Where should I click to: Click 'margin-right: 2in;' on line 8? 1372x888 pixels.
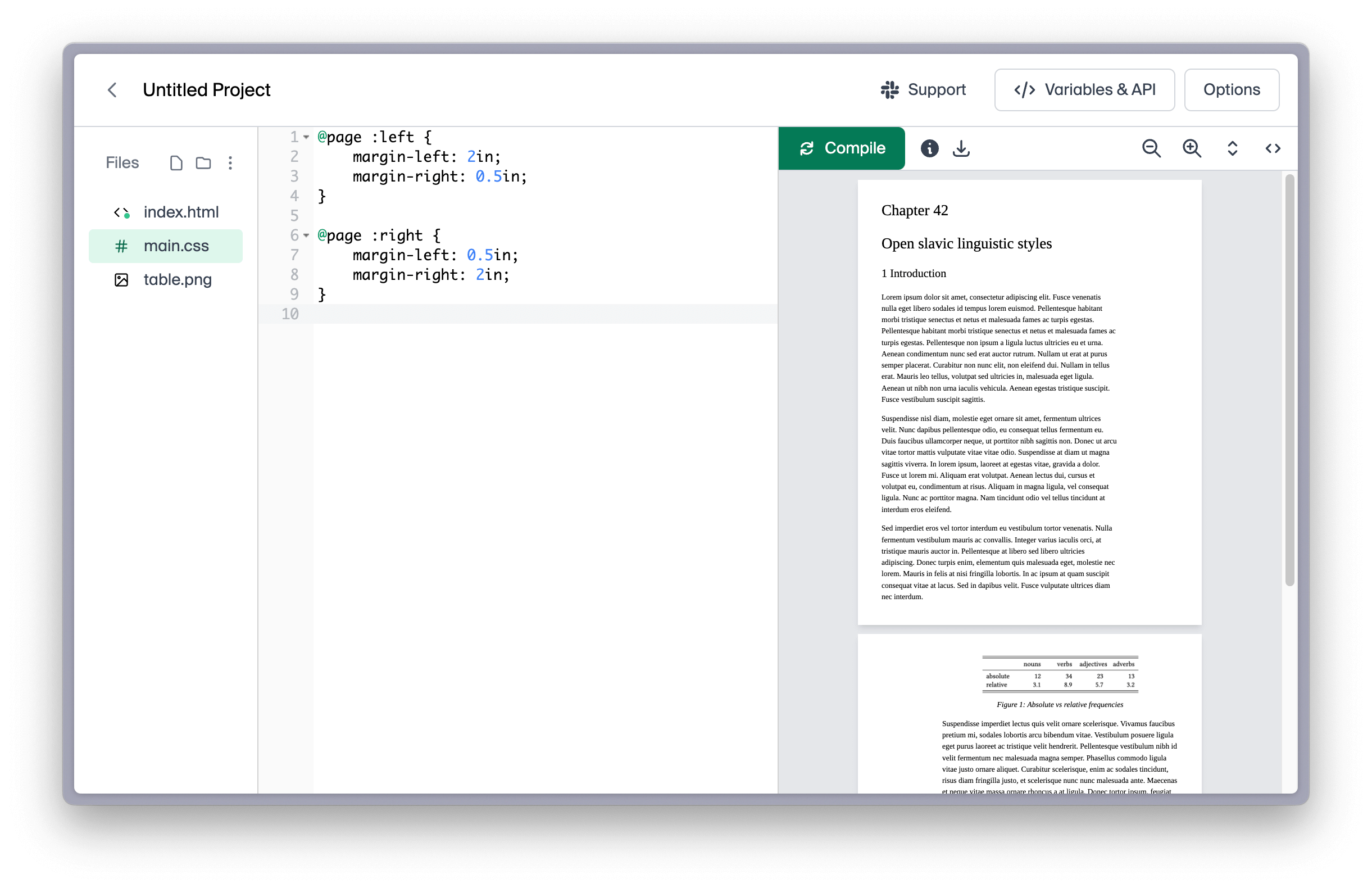431,274
